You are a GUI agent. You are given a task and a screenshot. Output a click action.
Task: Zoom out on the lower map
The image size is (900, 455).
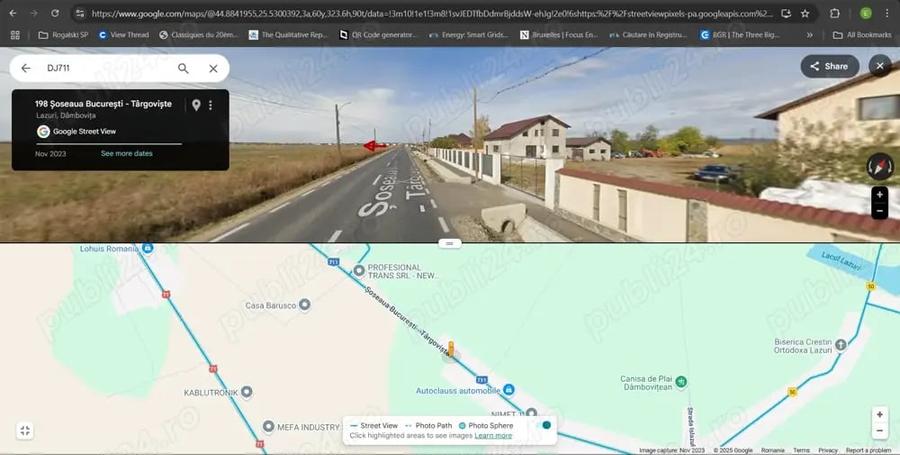click(879, 431)
